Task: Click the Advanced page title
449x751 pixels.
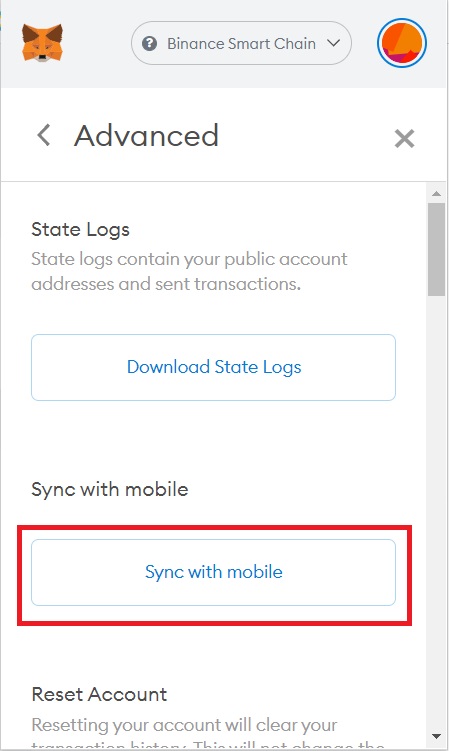Action: (x=146, y=136)
